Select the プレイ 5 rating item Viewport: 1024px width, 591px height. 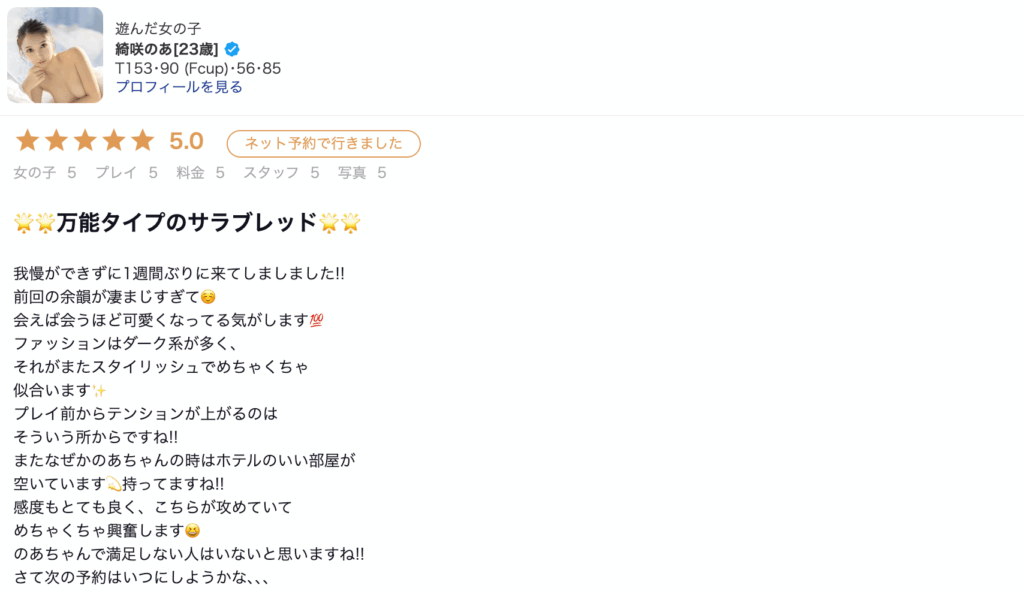[126, 173]
